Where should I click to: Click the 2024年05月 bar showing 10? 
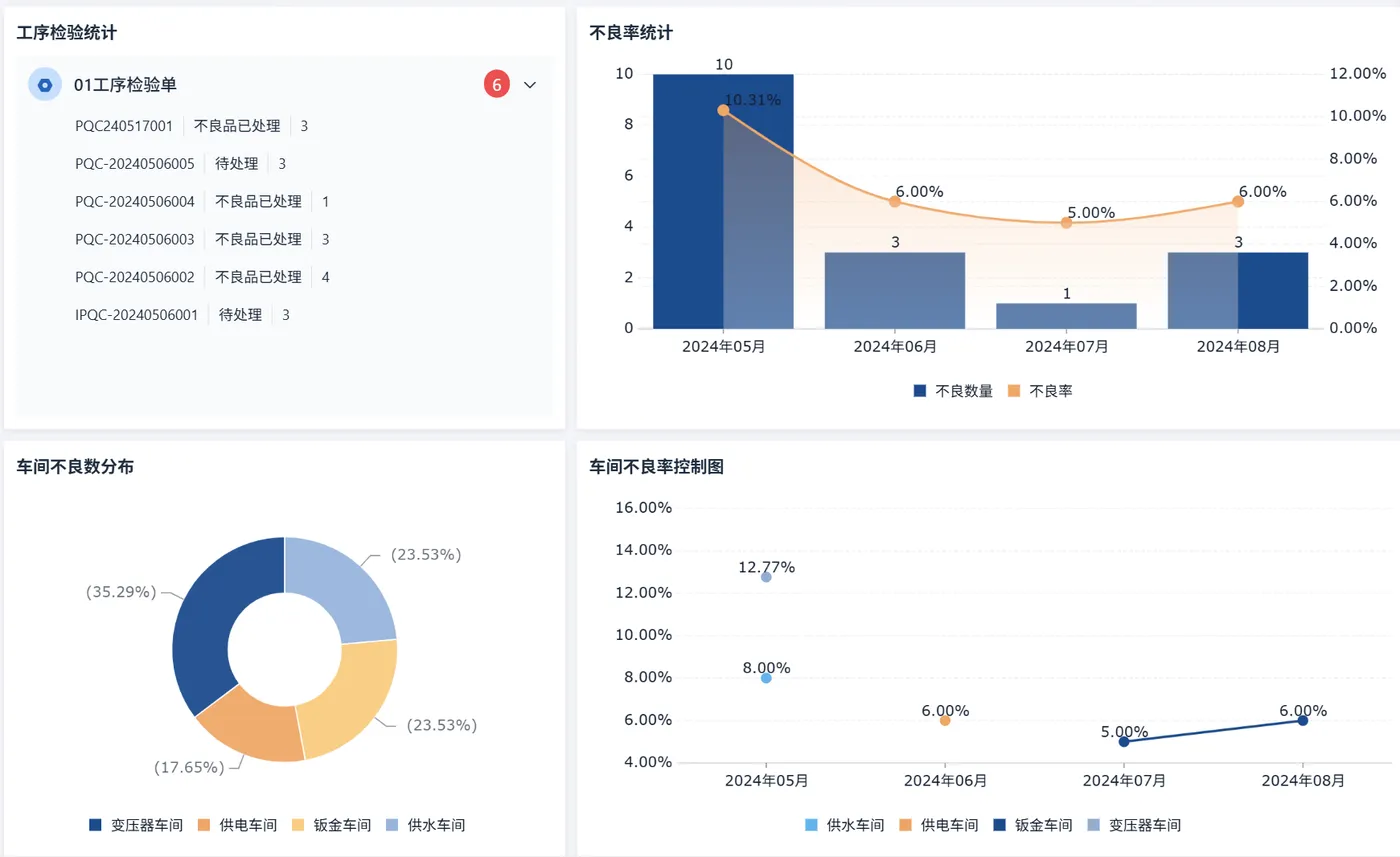coord(723,201)
